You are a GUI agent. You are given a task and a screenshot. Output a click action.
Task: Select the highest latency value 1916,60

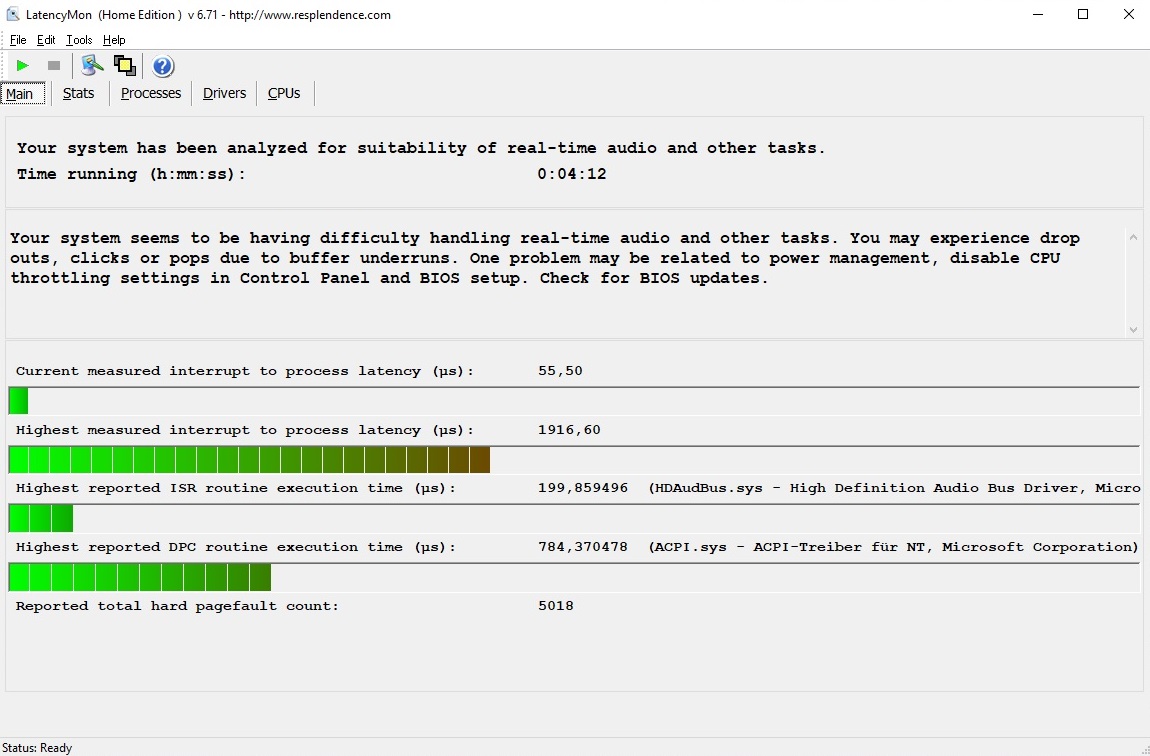569,430
